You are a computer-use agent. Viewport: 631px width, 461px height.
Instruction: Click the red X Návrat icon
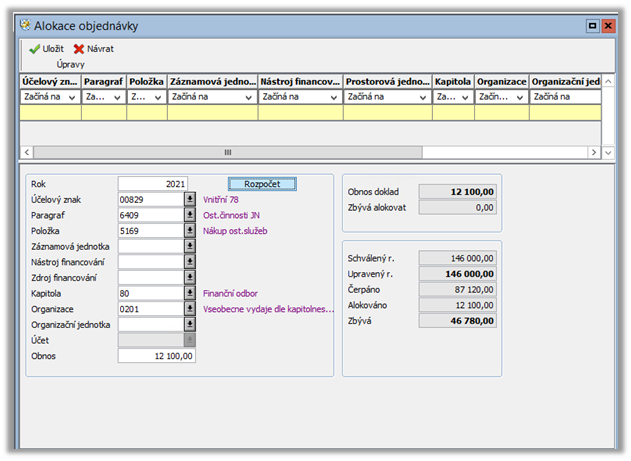[79, 48]
